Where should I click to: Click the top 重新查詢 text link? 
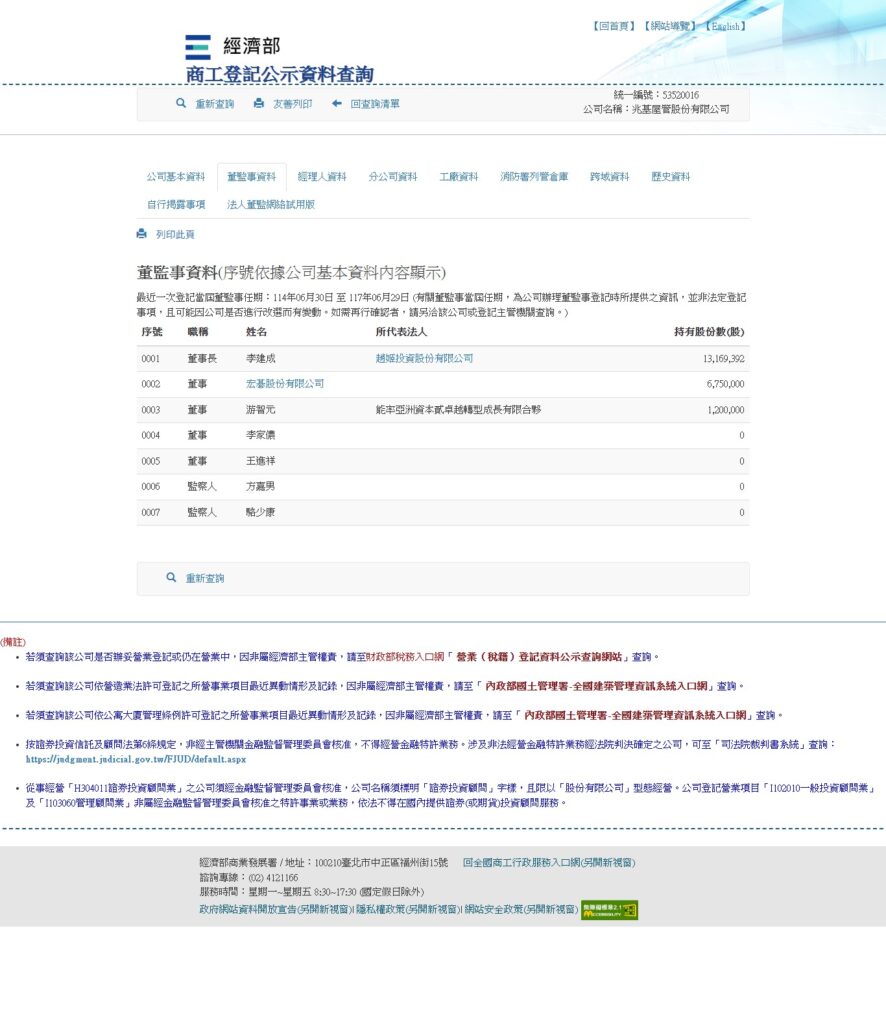click(215, 104)
